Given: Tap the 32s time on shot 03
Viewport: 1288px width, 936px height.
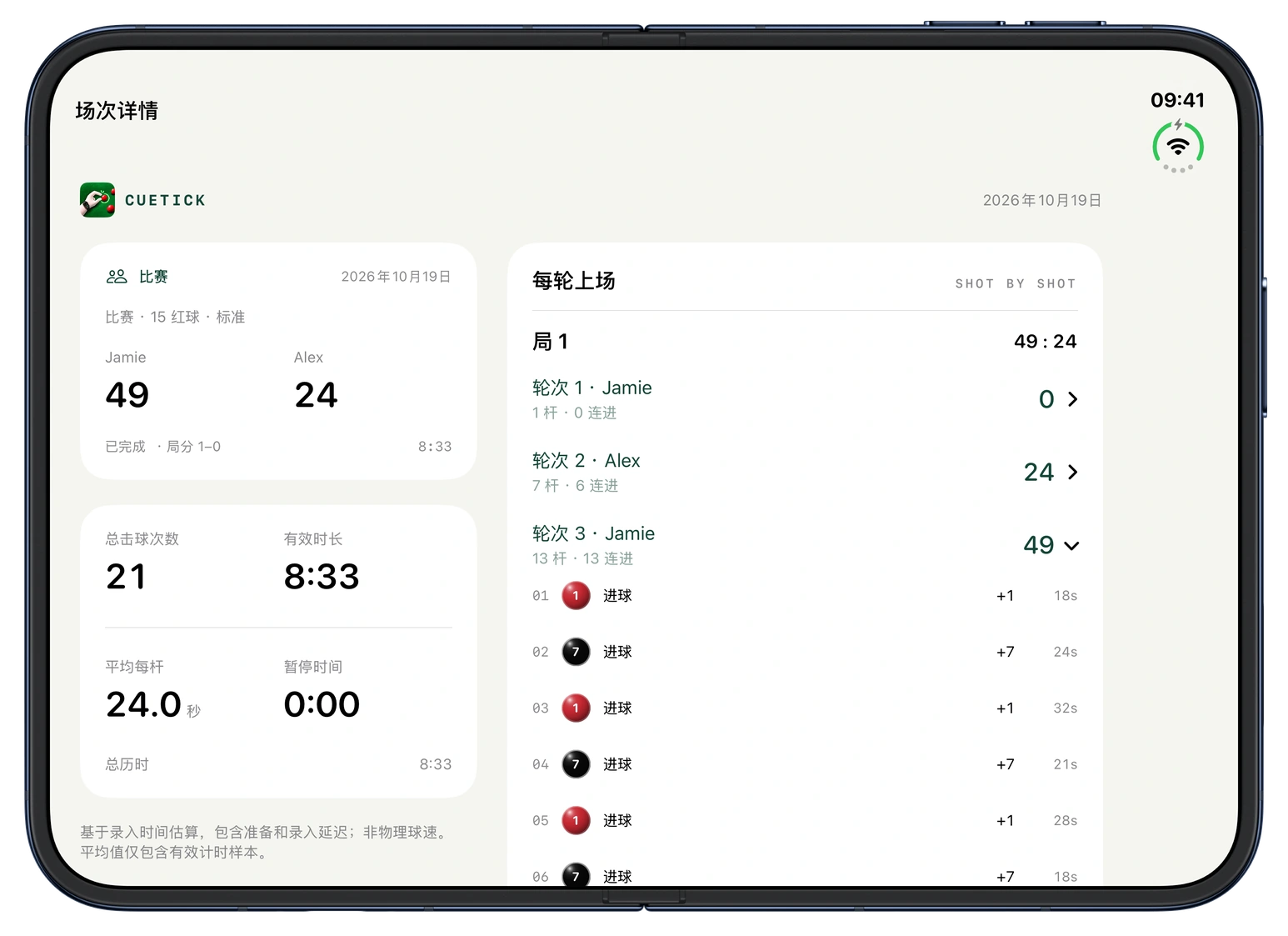Looking at the screenshot, I should (1065, 708).
